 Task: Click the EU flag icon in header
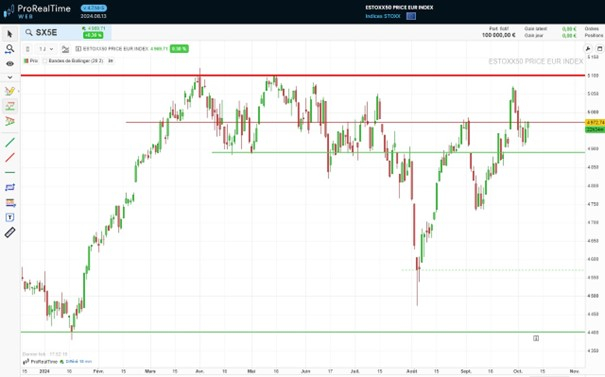(411, 16)
